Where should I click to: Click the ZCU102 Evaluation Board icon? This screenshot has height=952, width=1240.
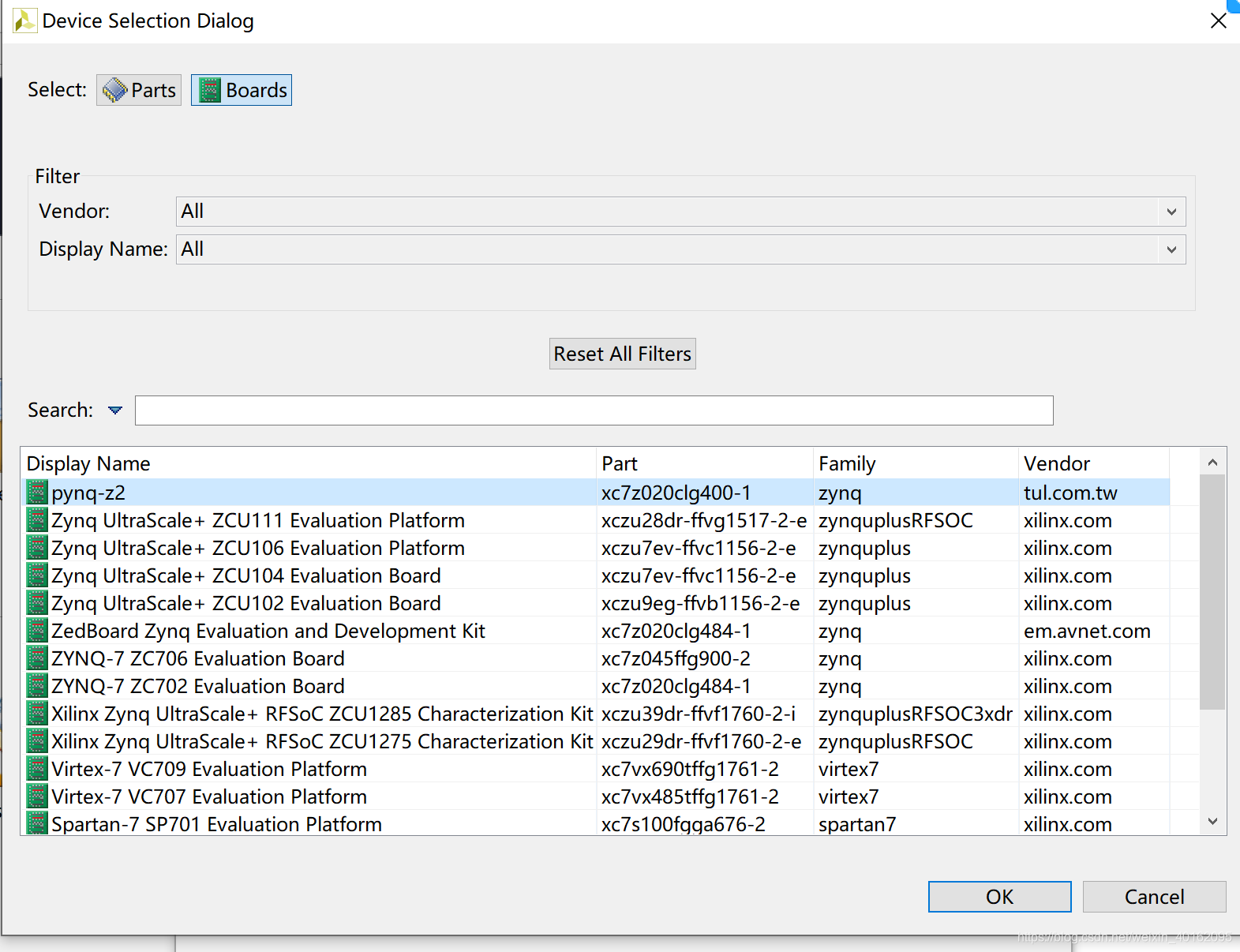click(x=37, y=603)
